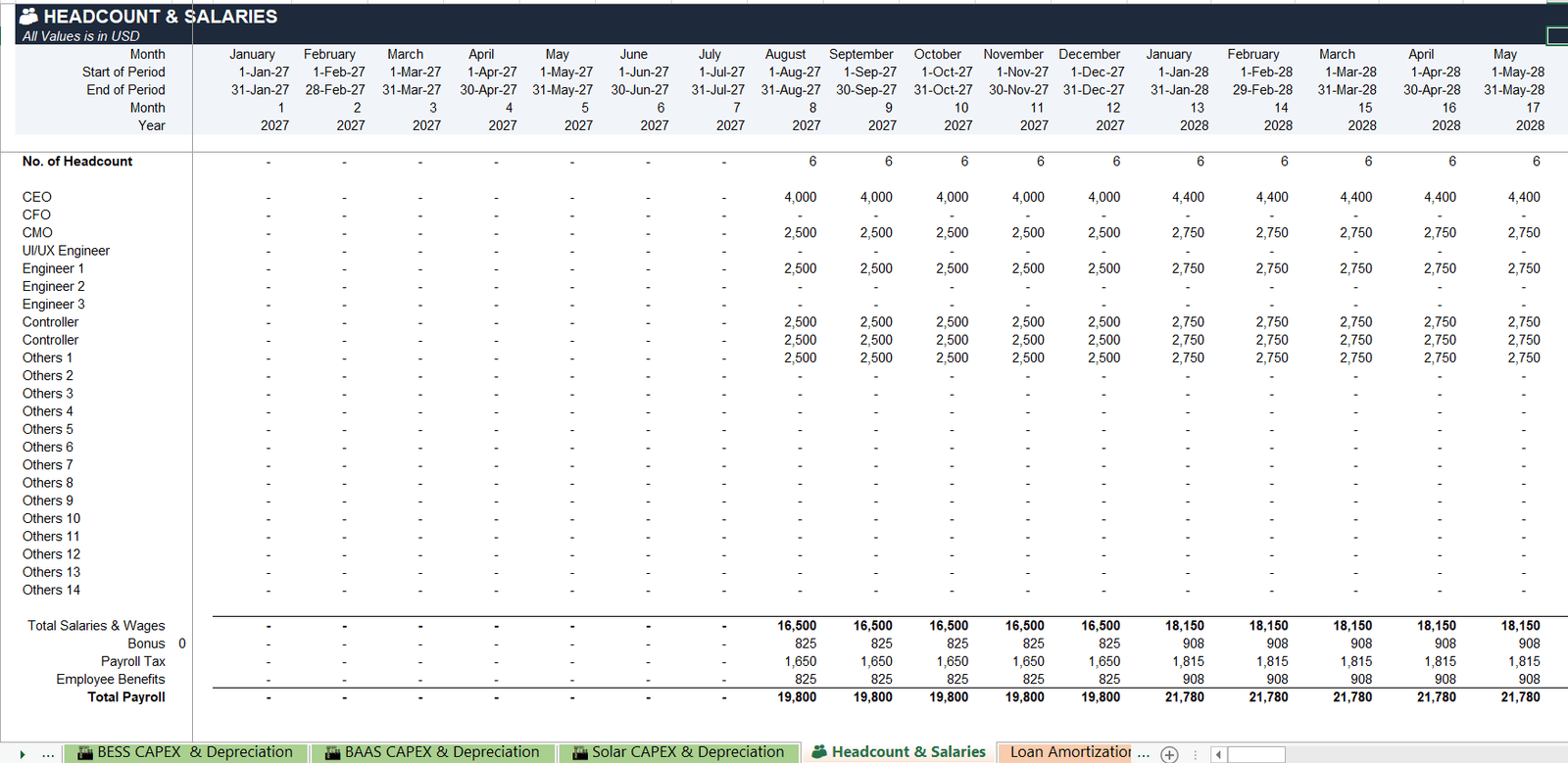Click the Engineer 2 row label
Screen dimensions: 1568x763
pyautogui.click(x=53, y=286)
